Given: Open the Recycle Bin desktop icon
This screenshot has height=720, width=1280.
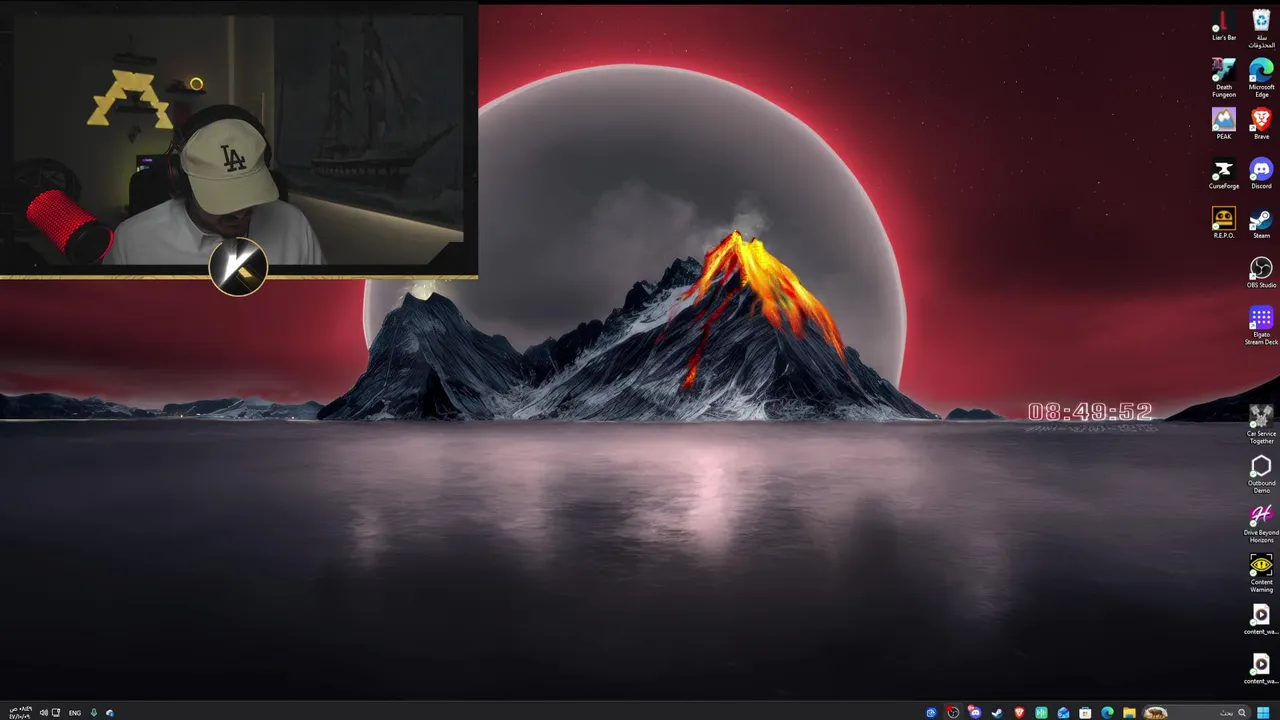Looking at the screenshot, I should 1261,29.
